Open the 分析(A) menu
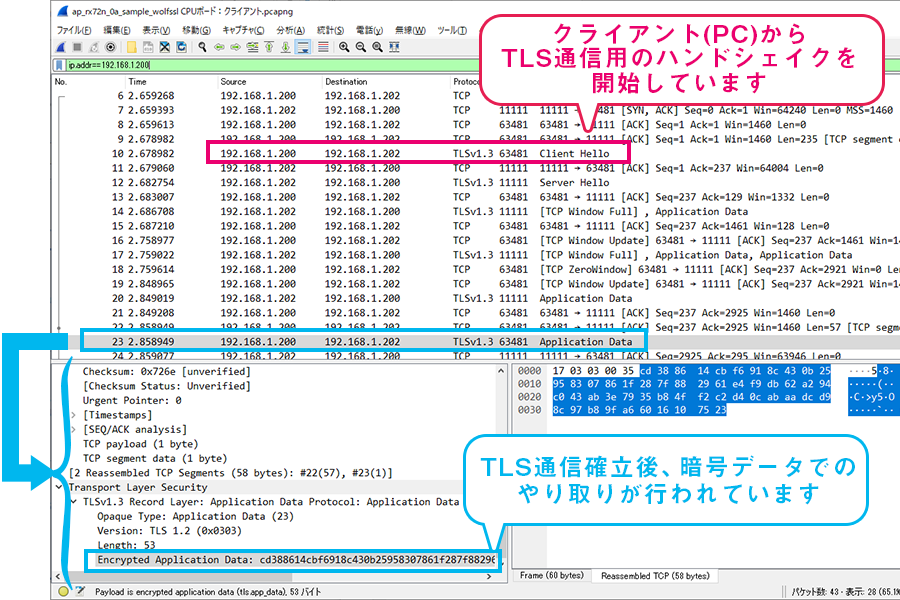 [x=290, y=30]
